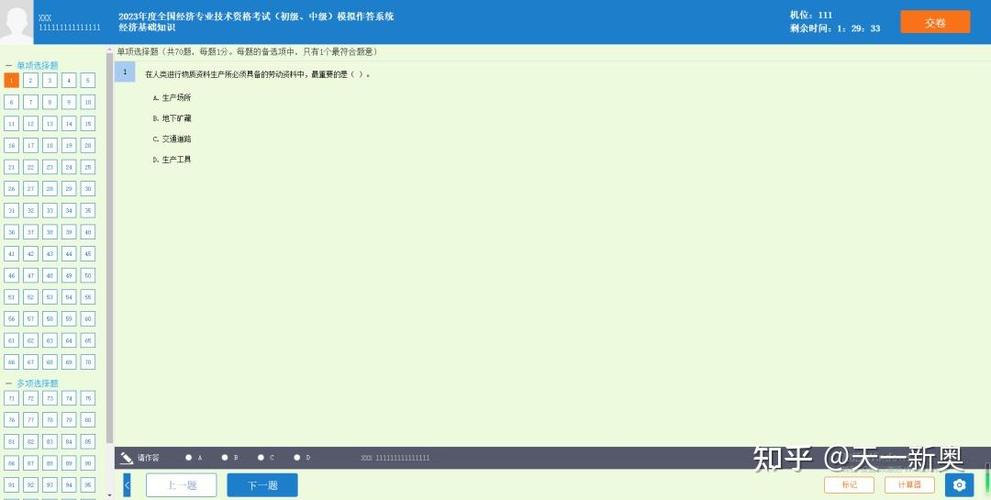991x500 pixels.
Task: Jump to question 44
Action: [69, 253]
